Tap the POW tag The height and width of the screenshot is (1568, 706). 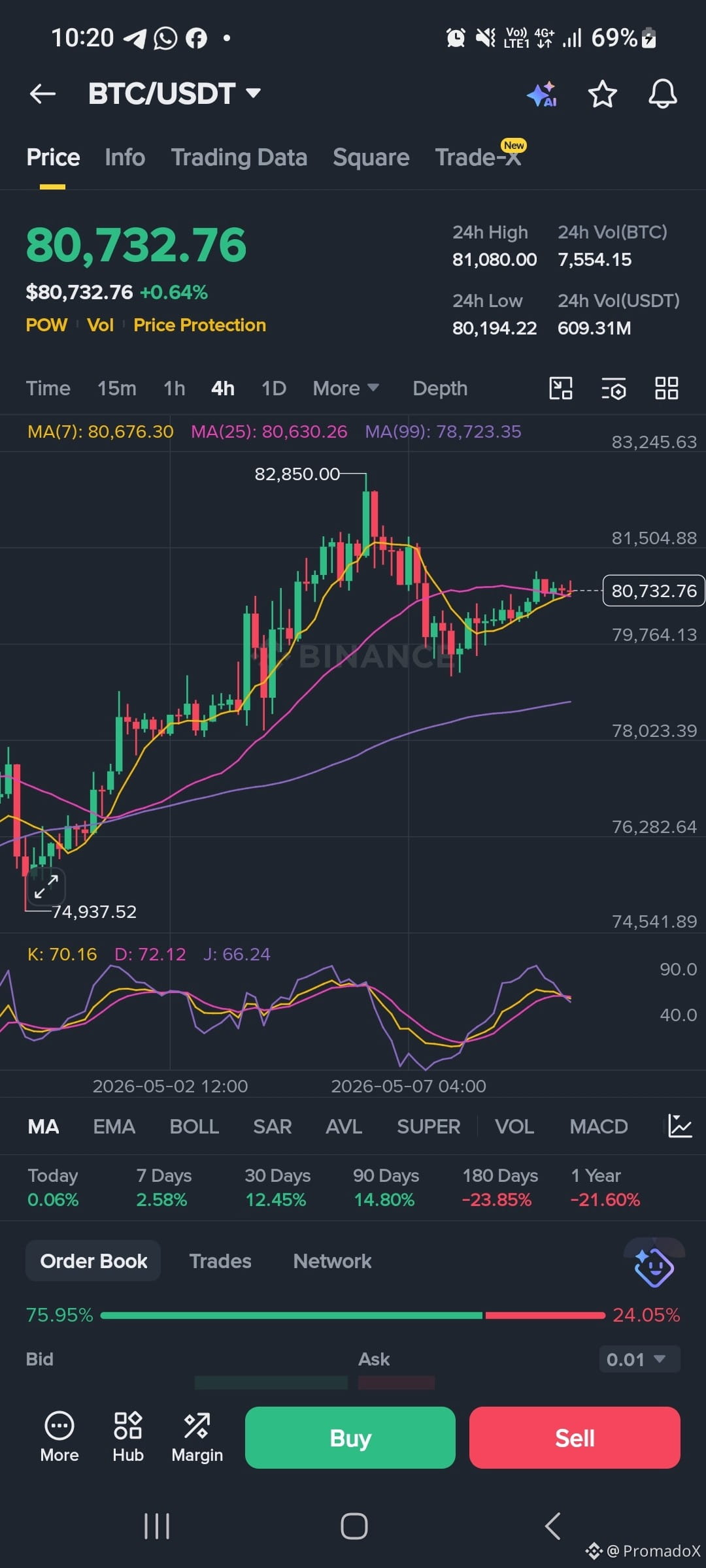click(x=46, y=325)
